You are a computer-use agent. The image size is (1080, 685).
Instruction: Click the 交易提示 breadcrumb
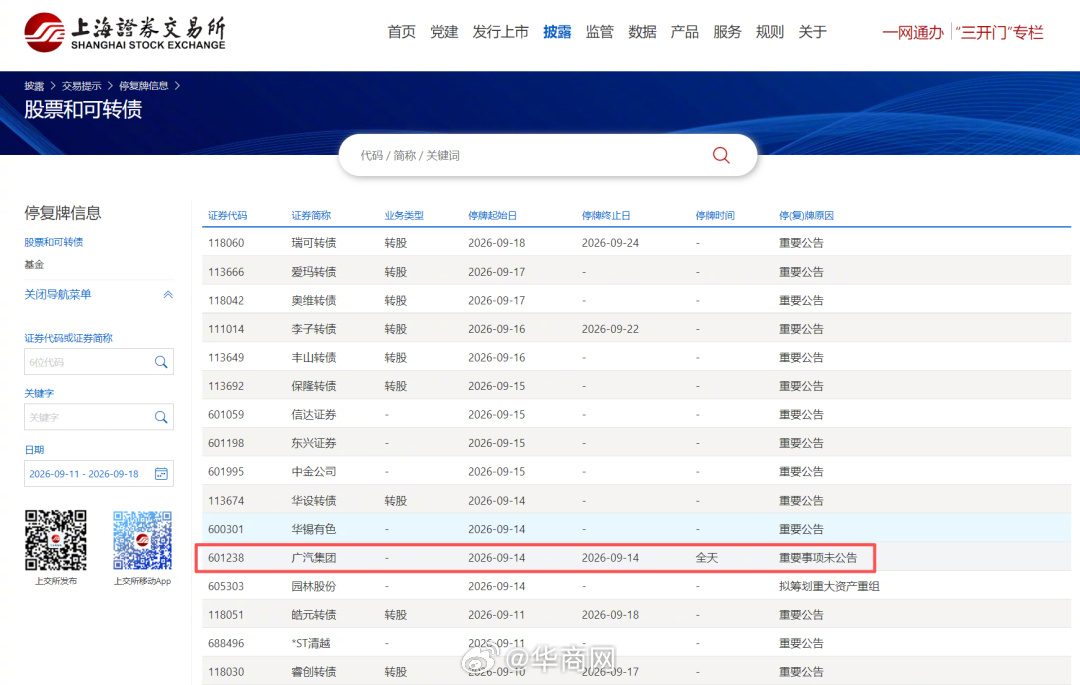tap(81, 86)
